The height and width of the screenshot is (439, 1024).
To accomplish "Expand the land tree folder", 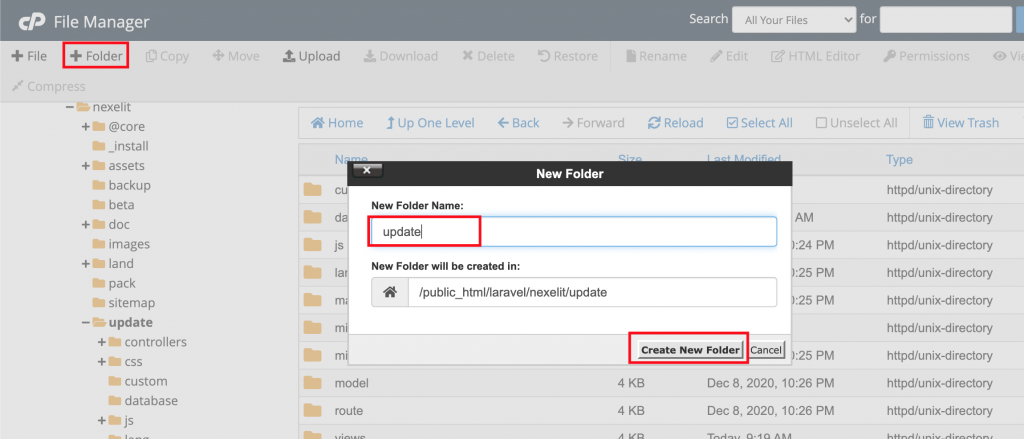I will (x=86, y=263).
